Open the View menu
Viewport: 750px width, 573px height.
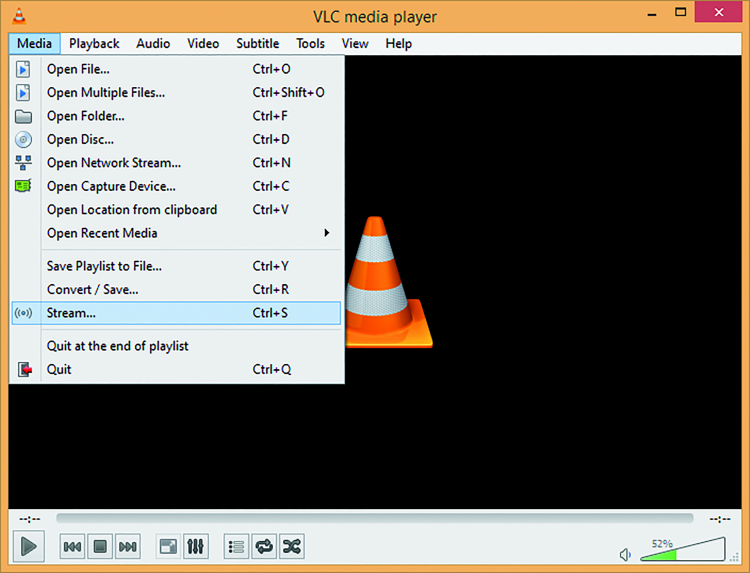pyautogui.click(x=355, y=44)
